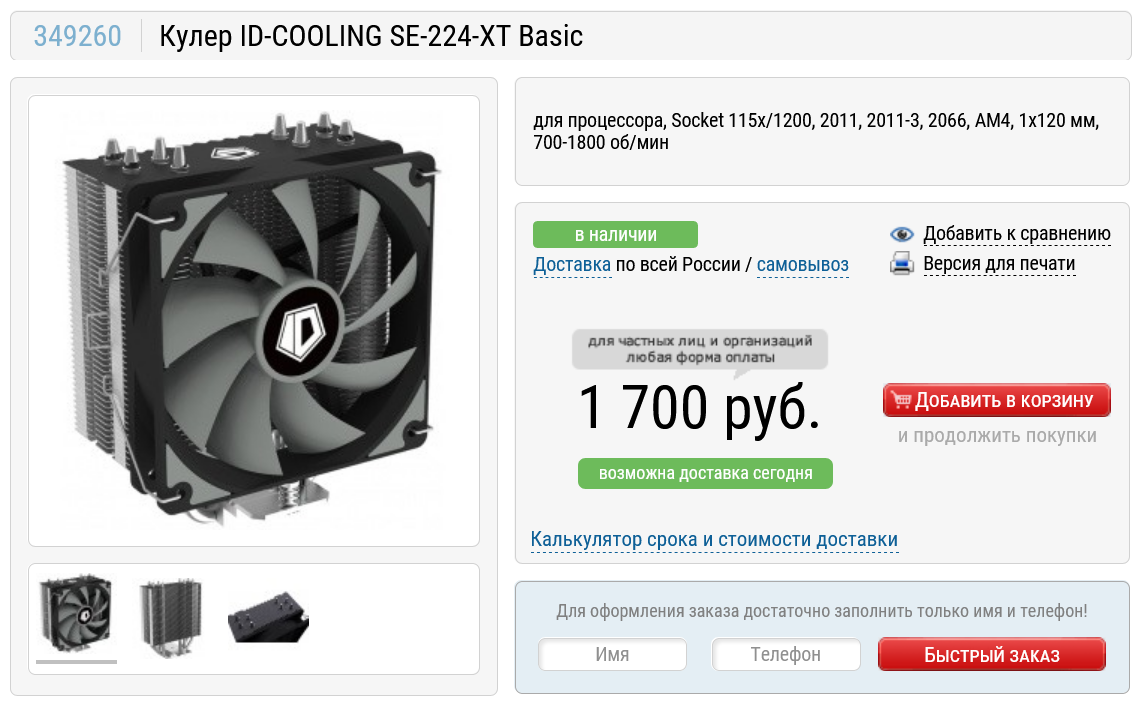Focus the Телефон input field
This screenshot has width=1143, height=711.
pos(786,654)
